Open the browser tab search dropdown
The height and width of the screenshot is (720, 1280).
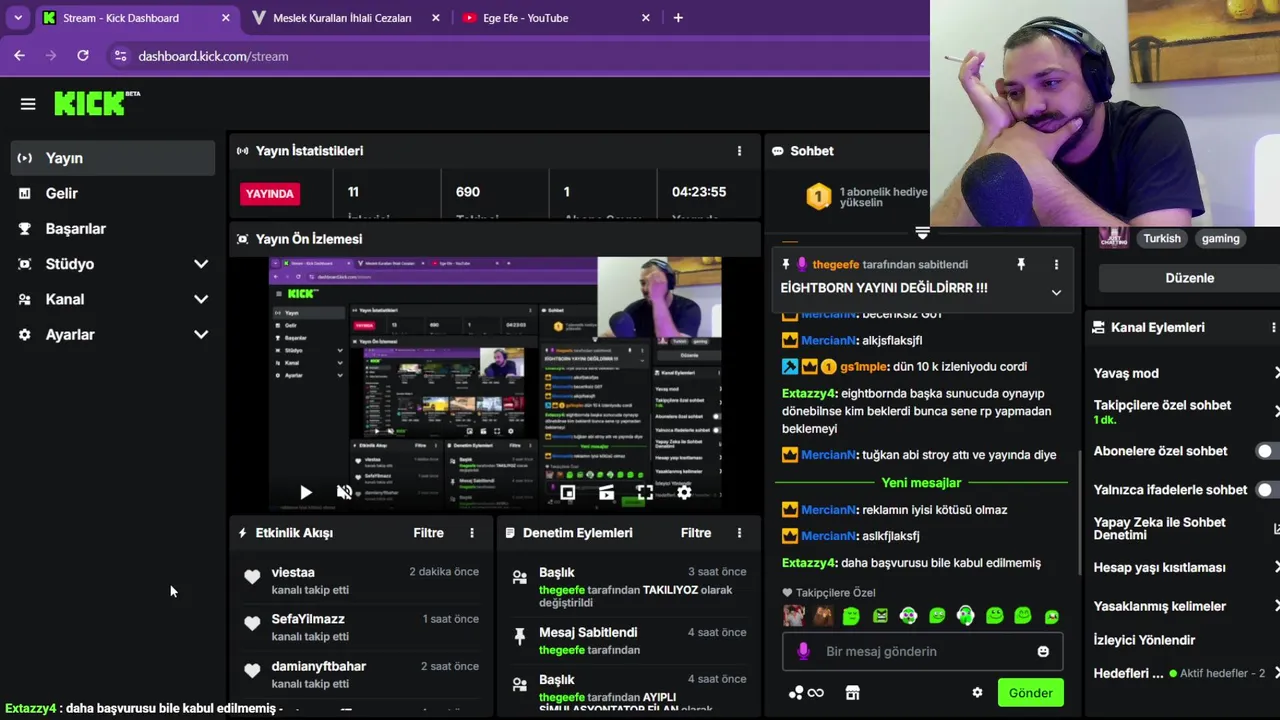(x=18, y=17)
